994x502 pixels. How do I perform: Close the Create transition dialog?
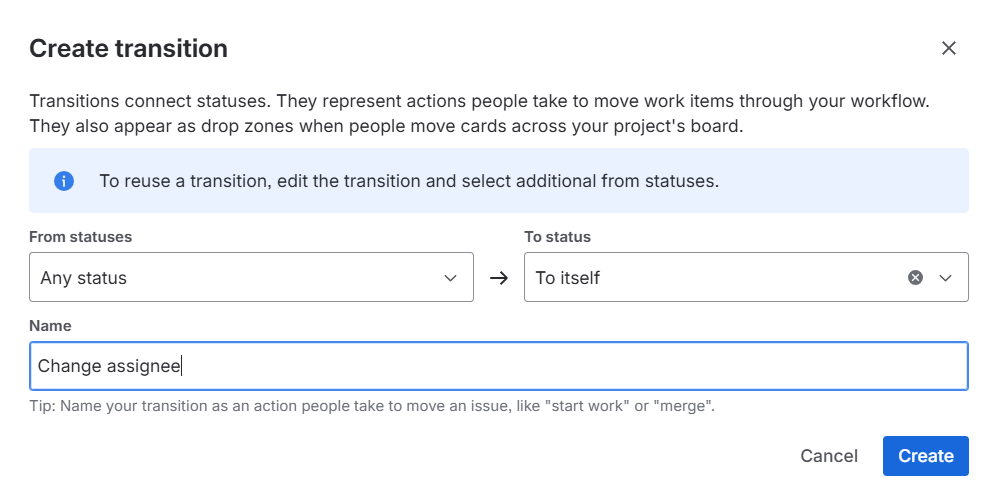click(948, 48)
